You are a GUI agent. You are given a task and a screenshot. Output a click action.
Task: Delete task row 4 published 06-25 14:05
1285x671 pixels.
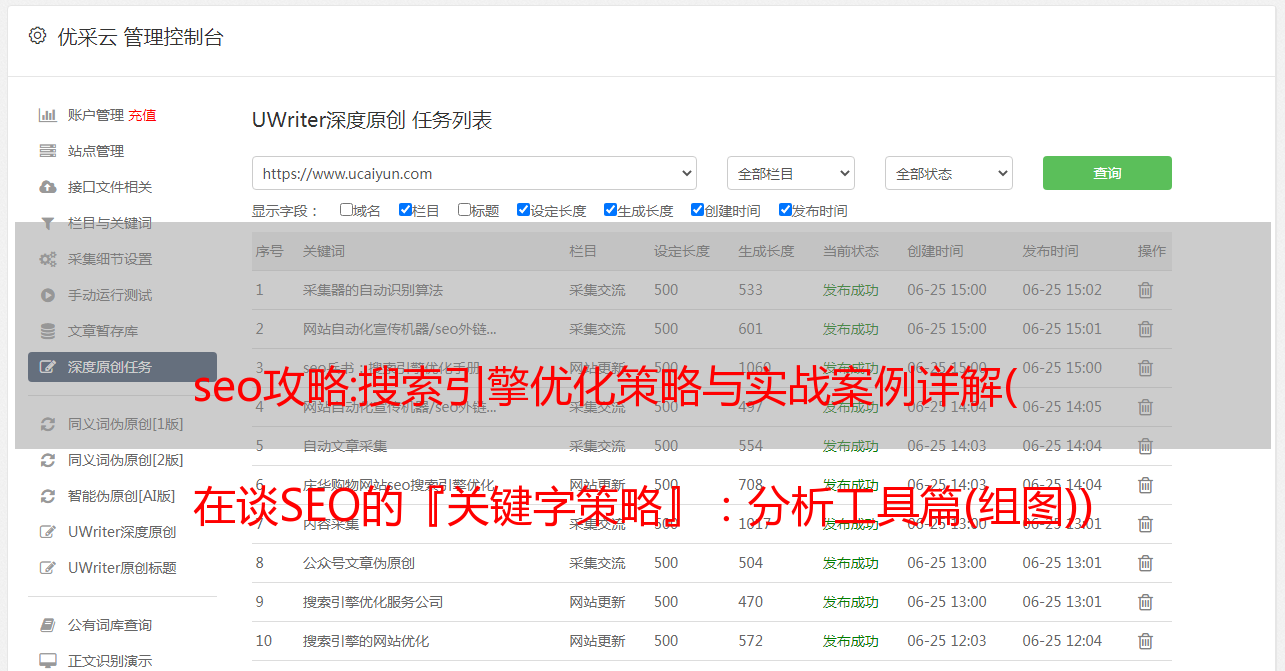point(1145,407)
